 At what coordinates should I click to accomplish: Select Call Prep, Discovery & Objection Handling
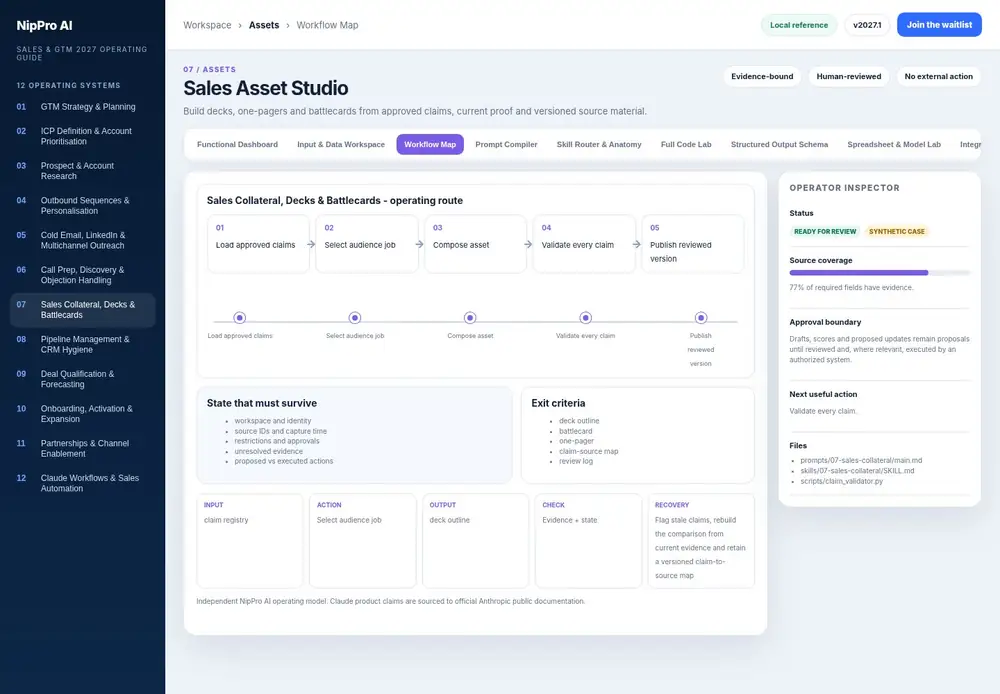83,275
